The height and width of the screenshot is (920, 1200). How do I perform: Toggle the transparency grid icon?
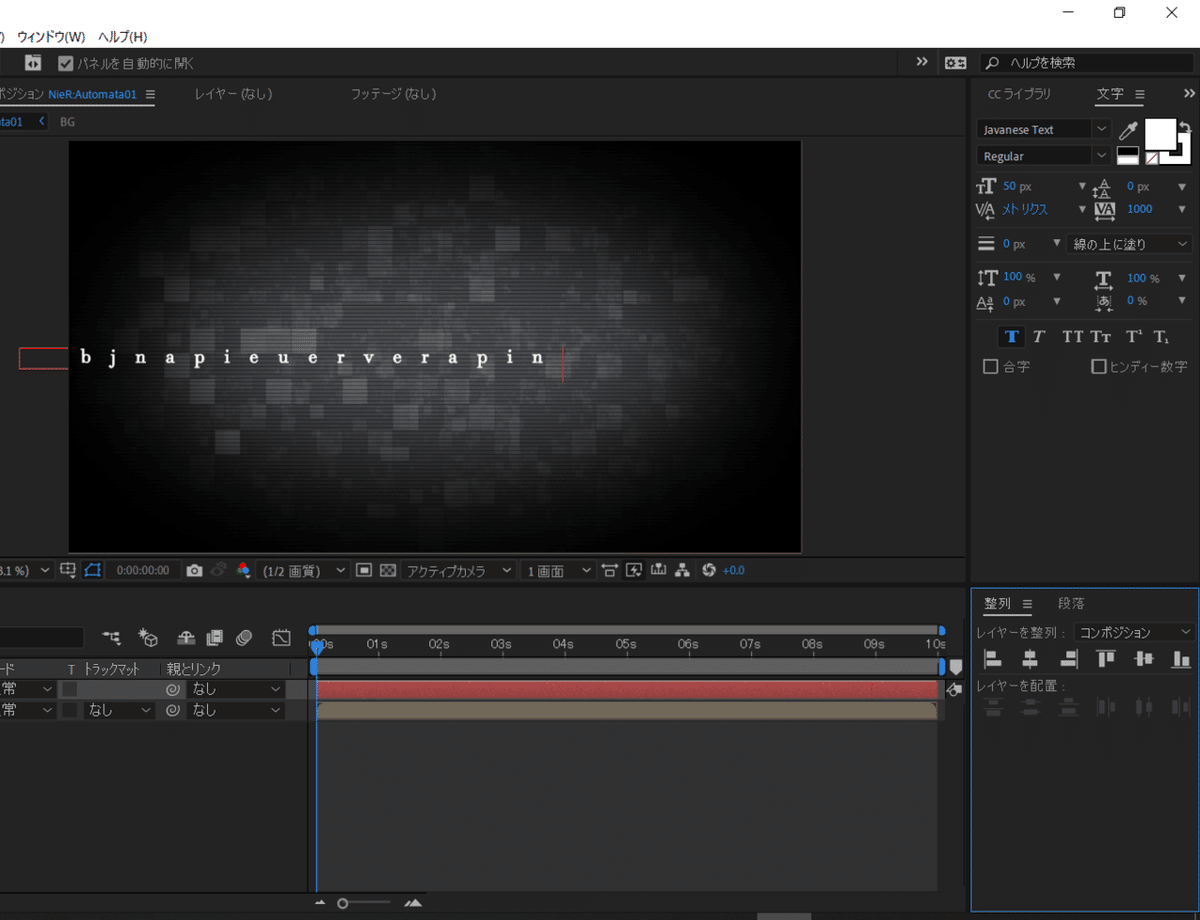tap(386, 570)
